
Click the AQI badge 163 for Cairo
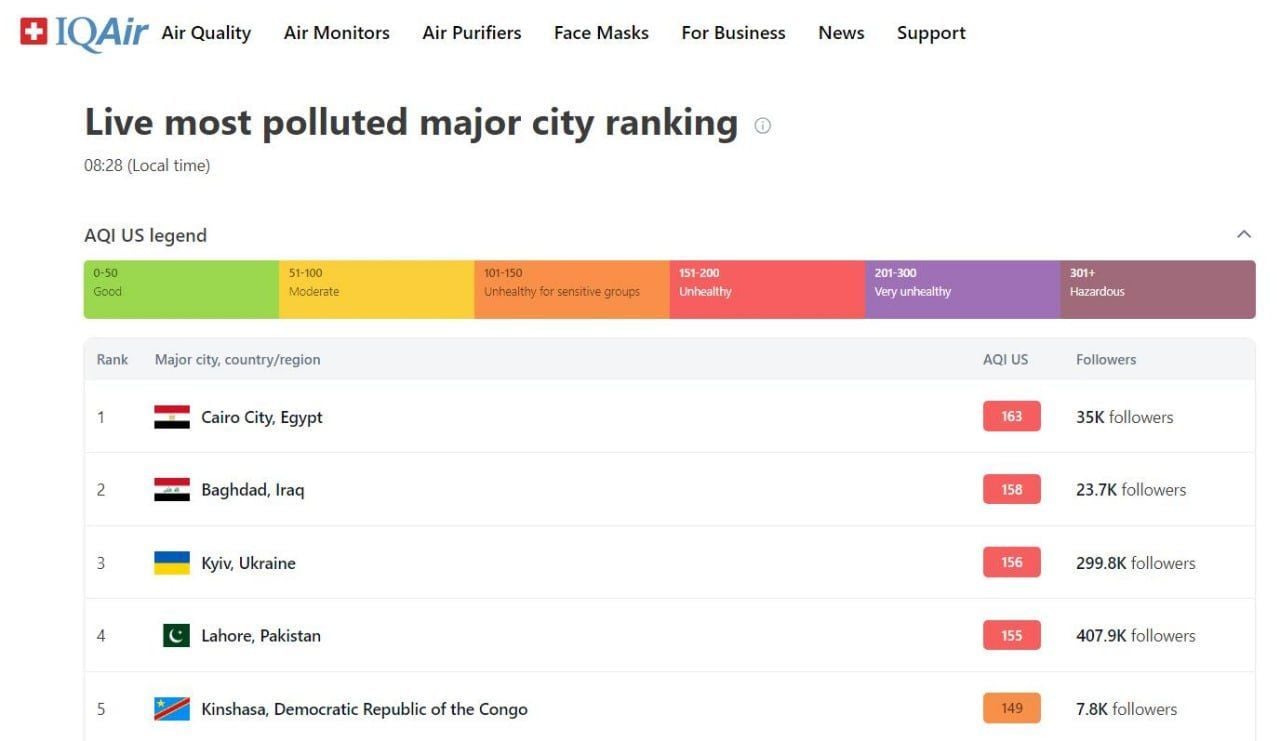coord(1012,416)
